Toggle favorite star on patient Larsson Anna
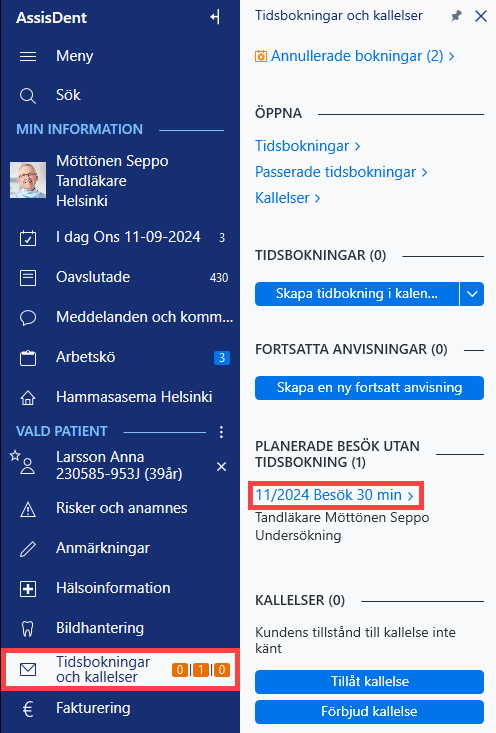496x733 pixels. click(15, 455)
